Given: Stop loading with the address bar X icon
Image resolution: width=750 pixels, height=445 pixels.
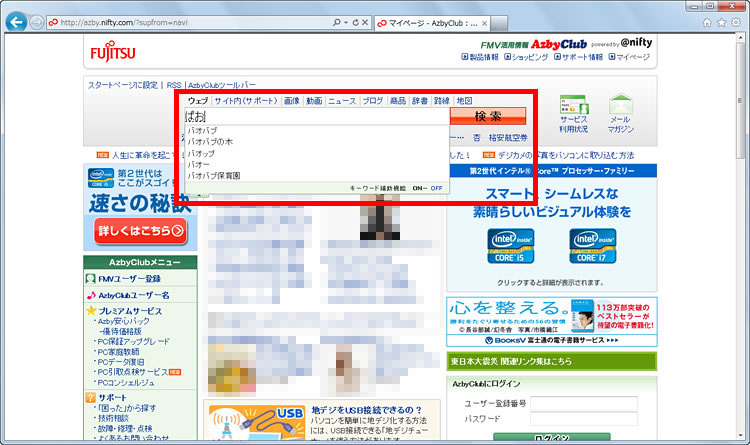Looking at the screenshot, I should click(x=364, y=22).
